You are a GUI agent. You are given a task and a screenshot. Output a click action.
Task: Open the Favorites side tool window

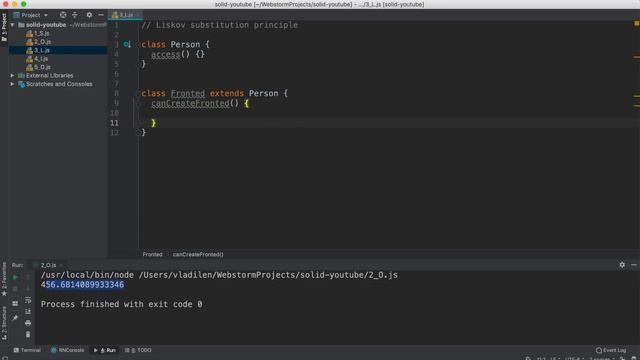(x=4, y=279)
